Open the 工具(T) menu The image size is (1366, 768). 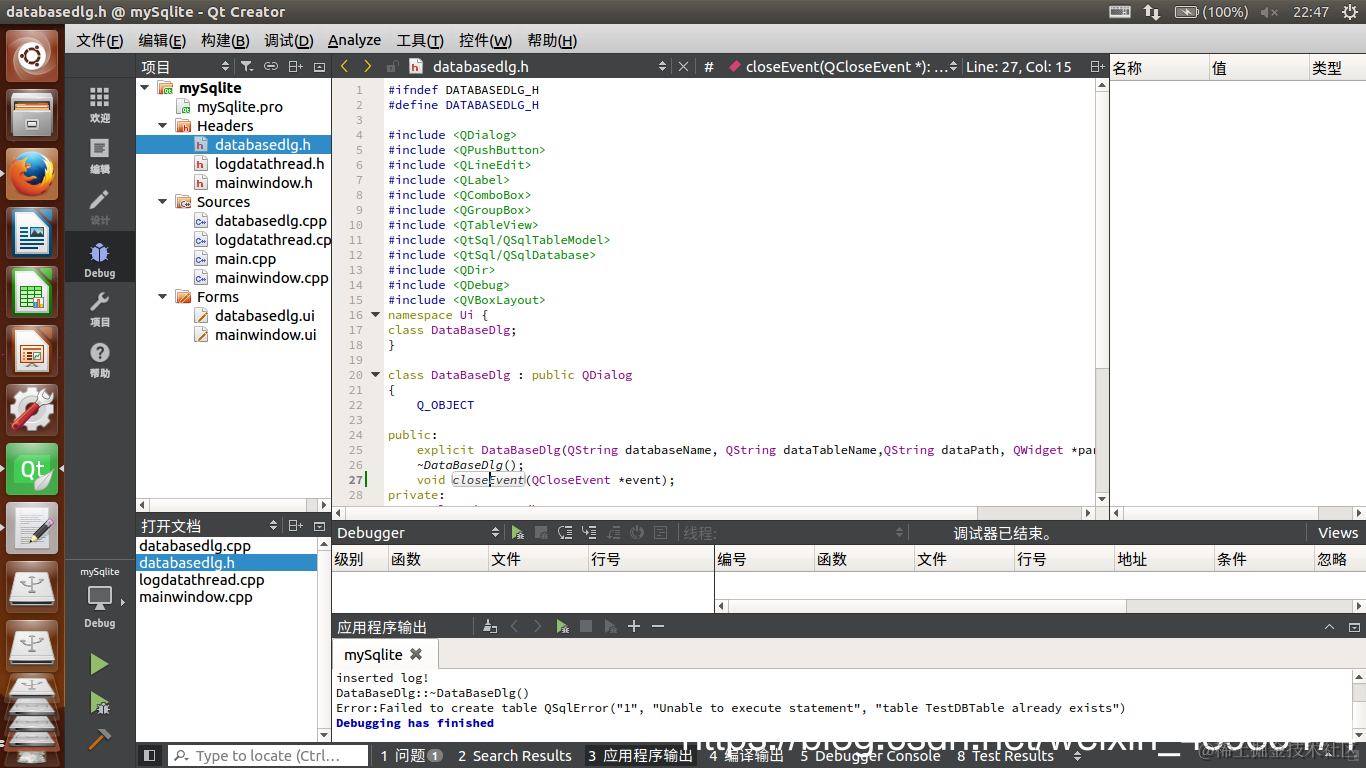pyautogui.click(x=420, y=40)
